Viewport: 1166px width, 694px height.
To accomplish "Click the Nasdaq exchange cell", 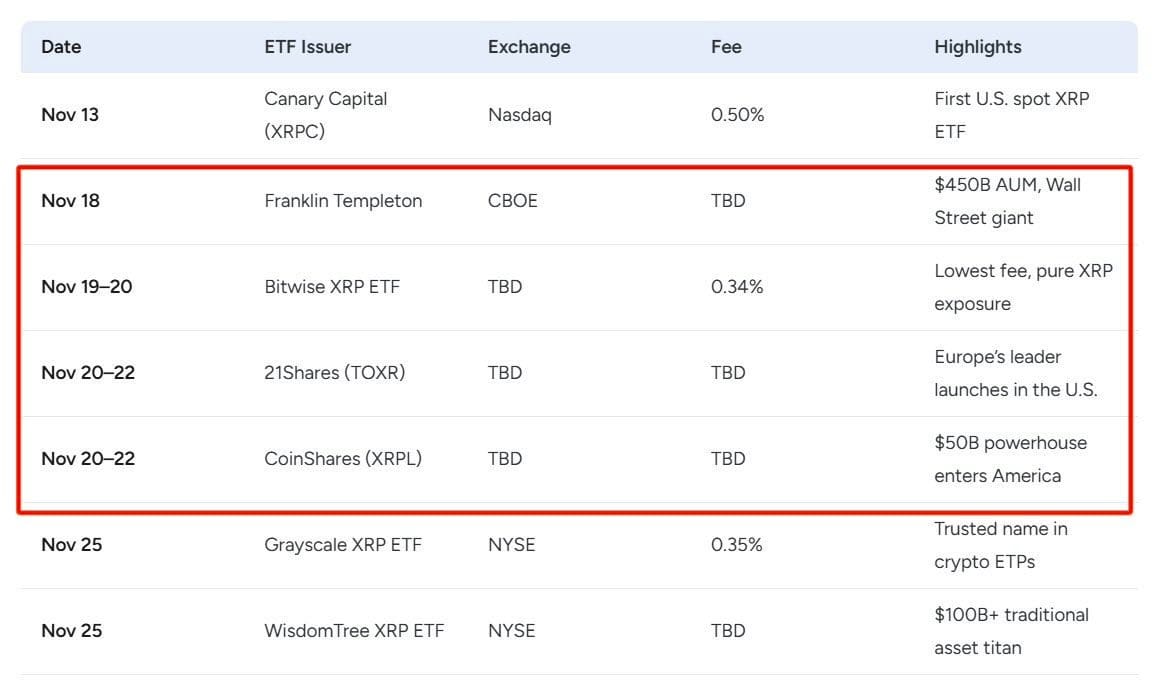I will 519,115.
